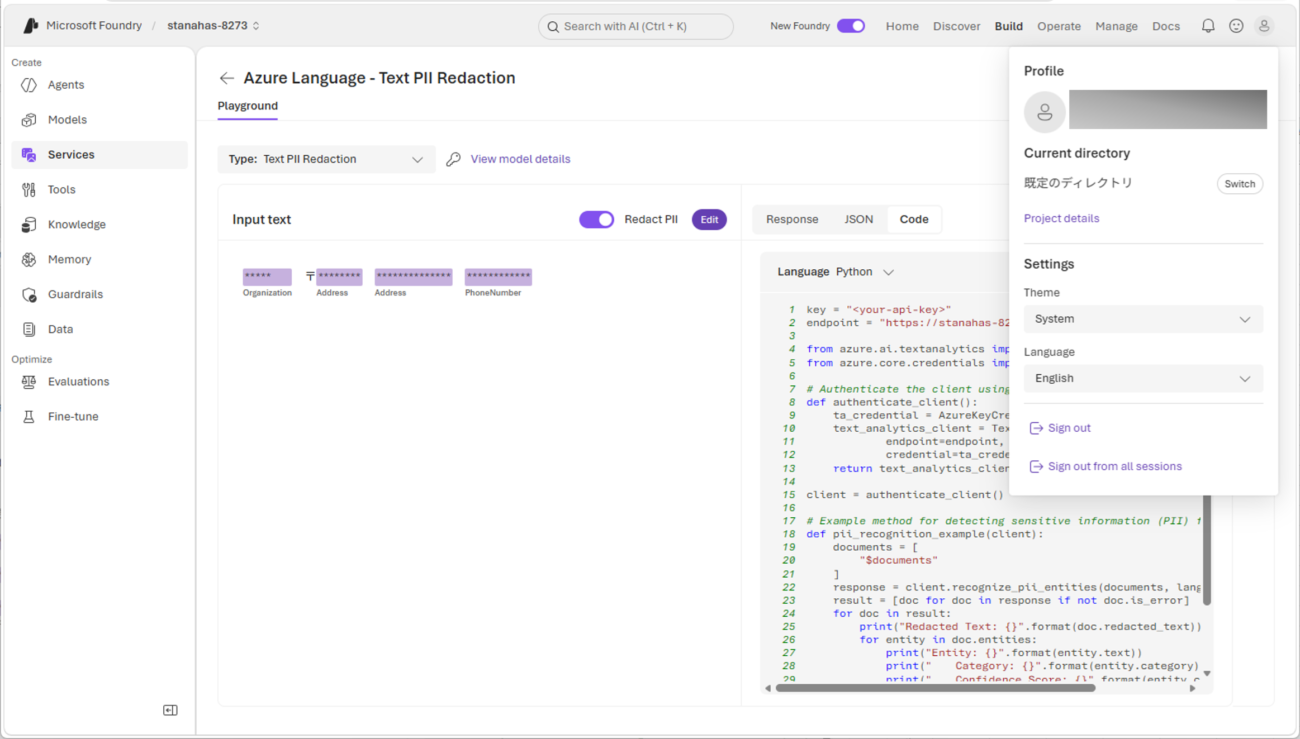The width and height of the screenshot is (1300, 739).
Task: Open the Tools sidebar icon
Action: [29, 190]
